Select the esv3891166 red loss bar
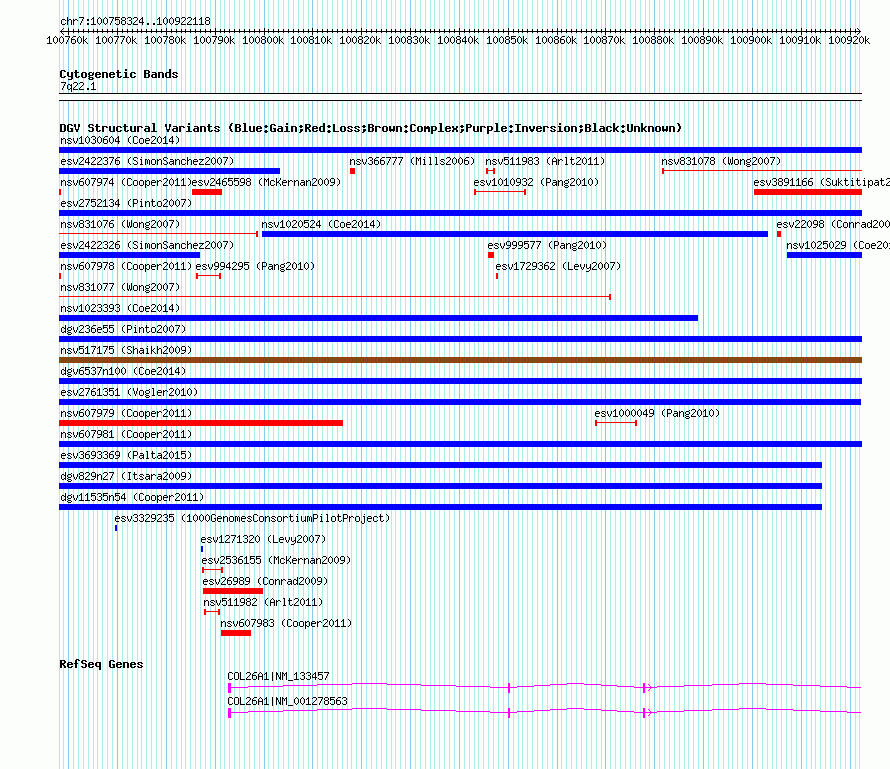Screen dimensions: 890x769 pyautogui.click(x=808, y=192)
